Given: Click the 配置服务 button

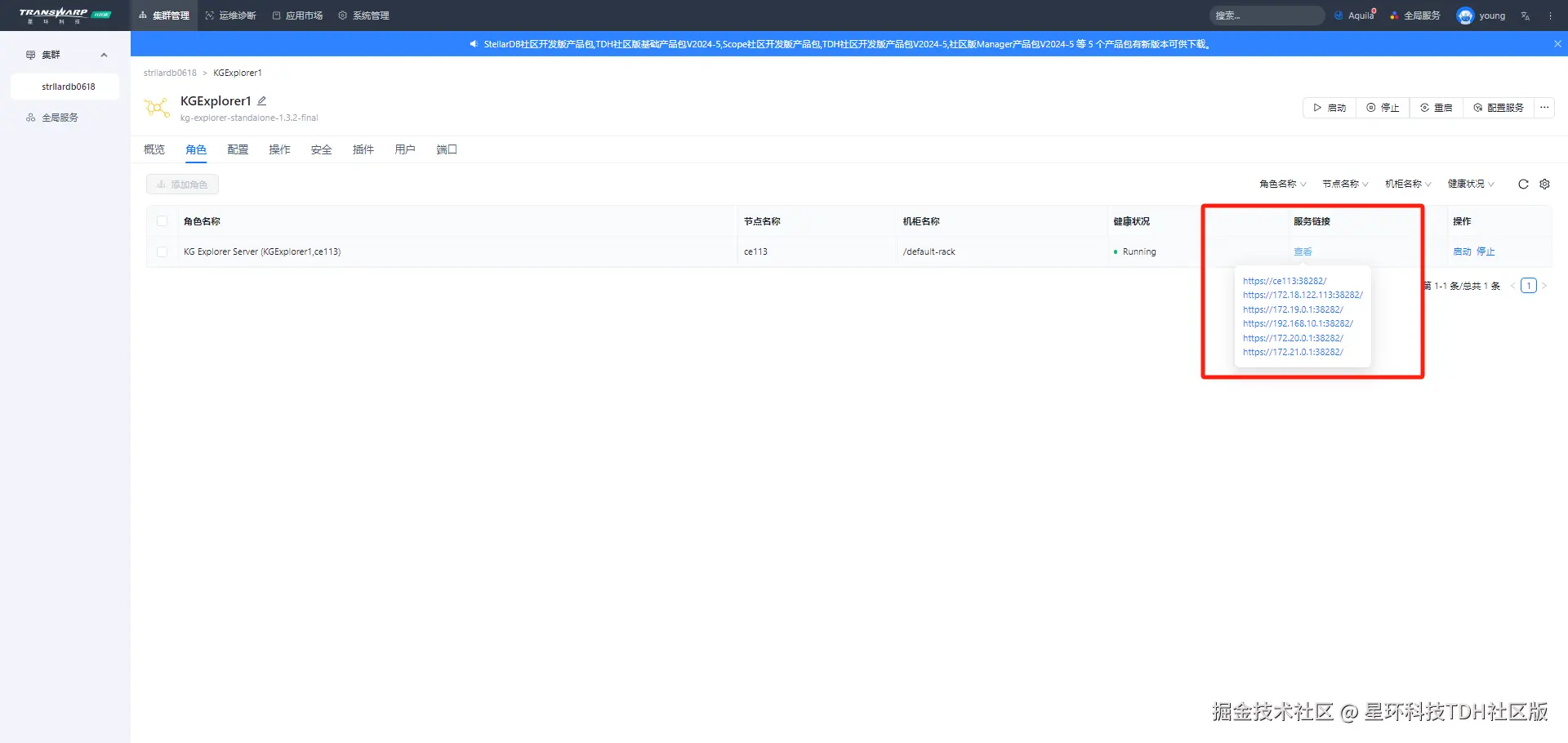Looking at the screenshot, I should click(1499, 108).
